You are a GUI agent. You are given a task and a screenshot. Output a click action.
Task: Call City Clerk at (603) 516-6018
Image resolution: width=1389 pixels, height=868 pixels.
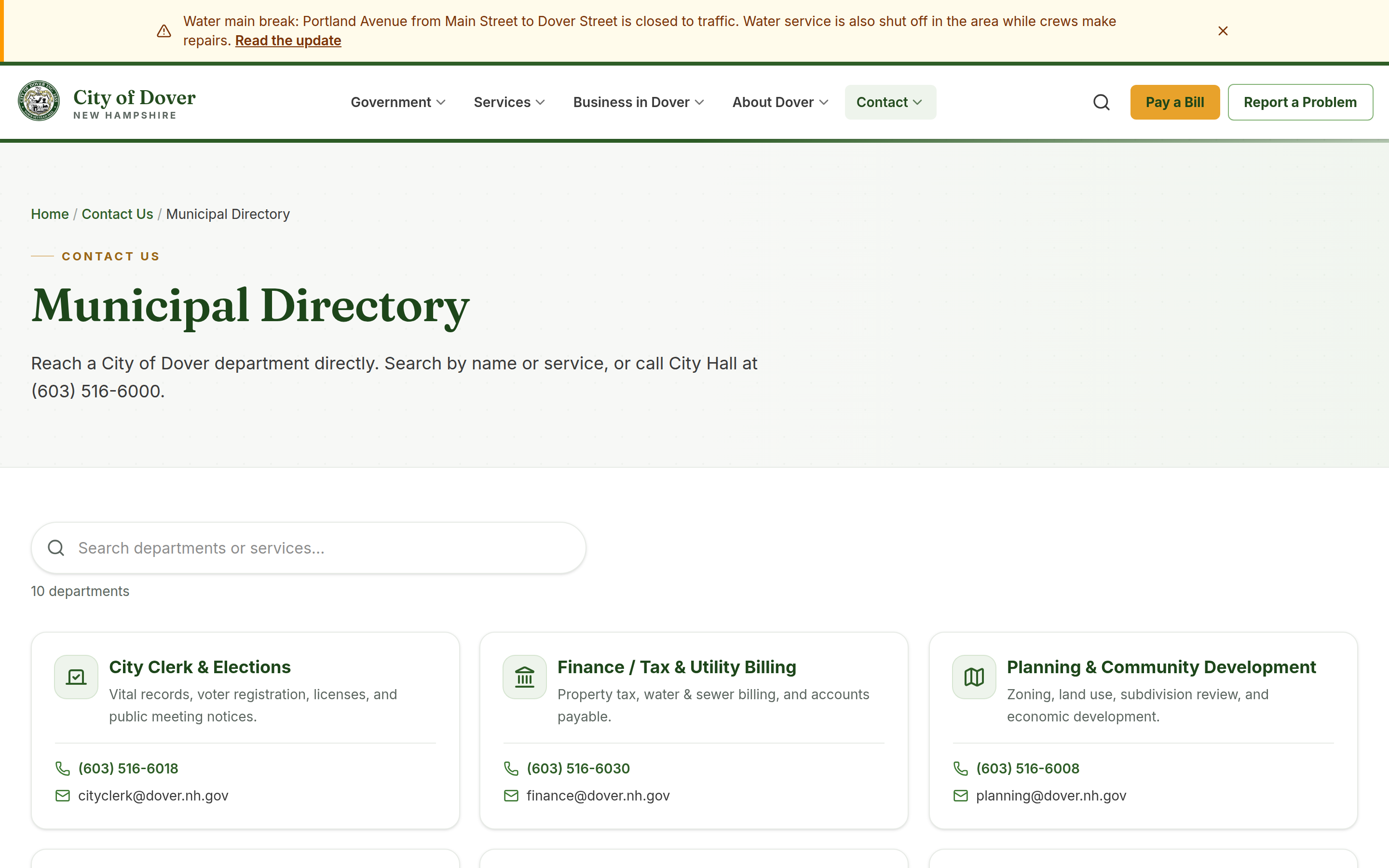point(128,768)
